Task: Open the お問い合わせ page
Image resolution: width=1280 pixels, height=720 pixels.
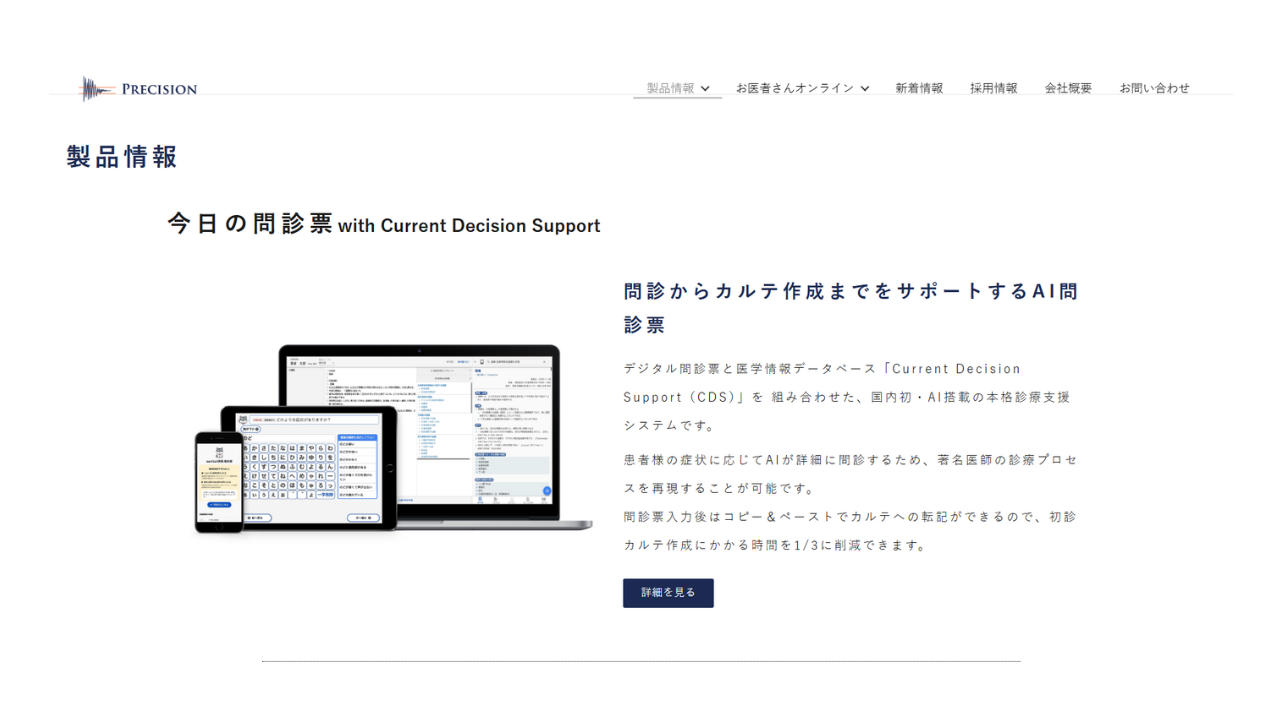Action: coord(1155,88)
